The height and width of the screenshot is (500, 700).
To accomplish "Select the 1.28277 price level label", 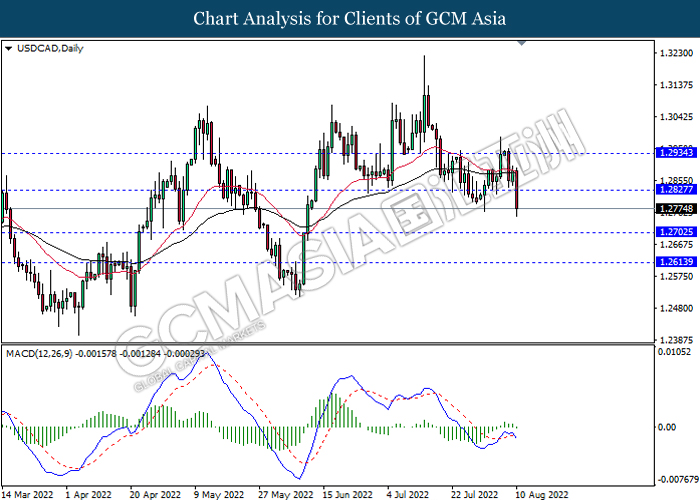I will tap(676, 190).
